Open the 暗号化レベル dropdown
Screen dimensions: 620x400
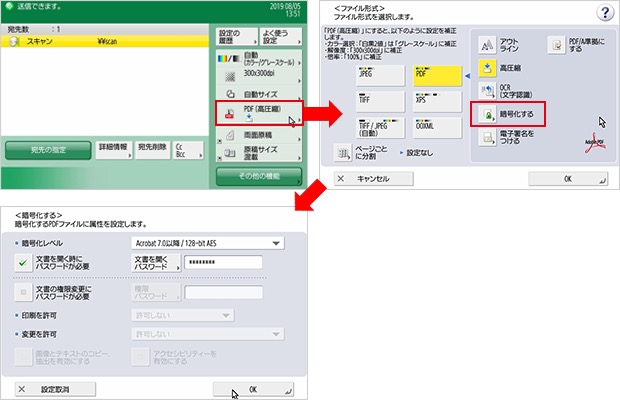point(208,242)
